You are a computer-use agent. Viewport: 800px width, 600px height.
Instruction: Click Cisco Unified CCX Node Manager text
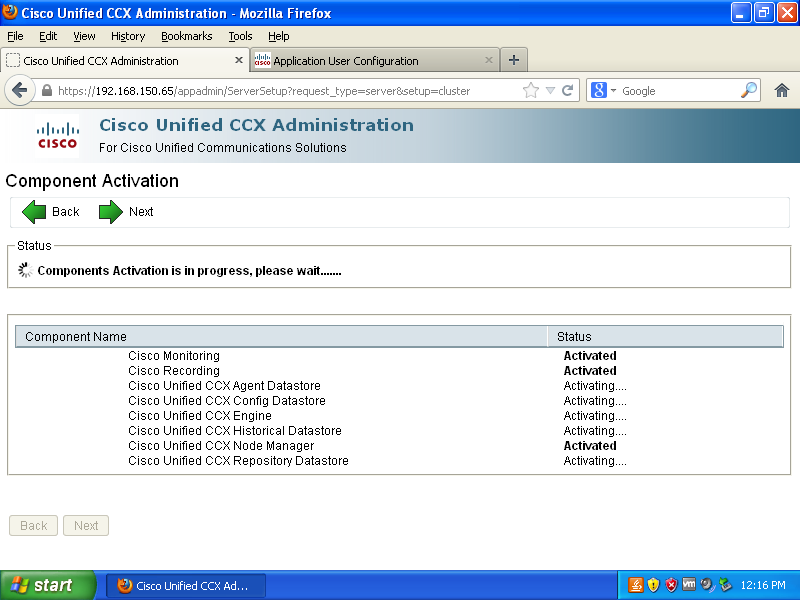pyautogui.click(x=221, y=446)
